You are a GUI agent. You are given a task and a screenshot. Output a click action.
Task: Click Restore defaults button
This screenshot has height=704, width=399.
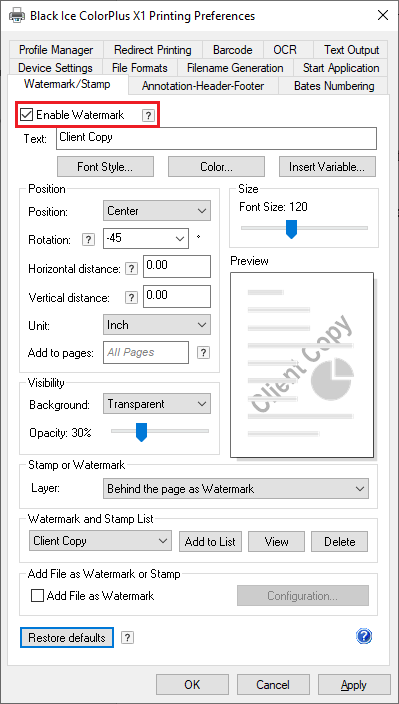[x=67, y=638]
